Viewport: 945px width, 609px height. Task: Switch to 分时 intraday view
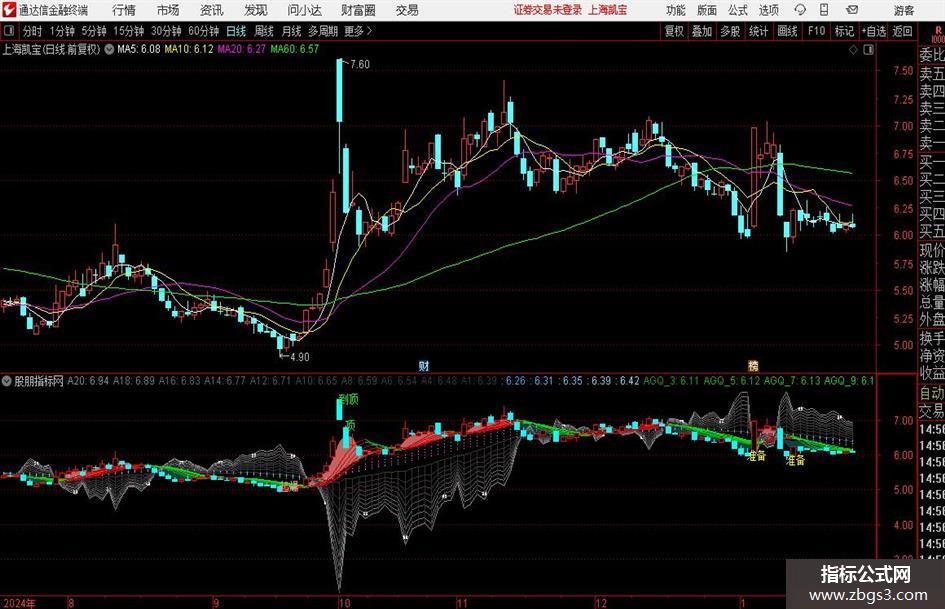tap(33, 31)
